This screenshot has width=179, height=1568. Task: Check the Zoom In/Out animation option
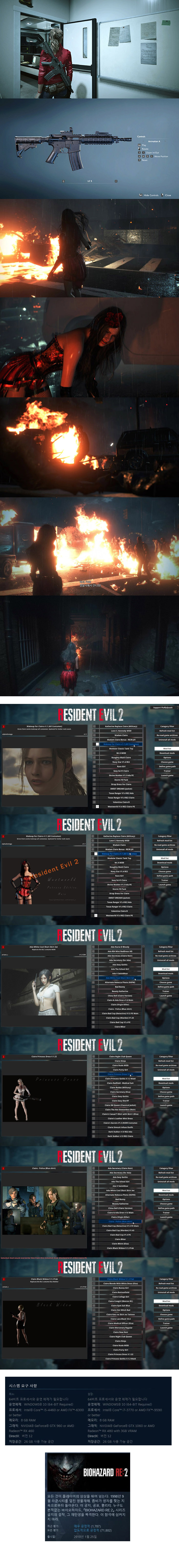pyautogui.click(x=139, y=153)
